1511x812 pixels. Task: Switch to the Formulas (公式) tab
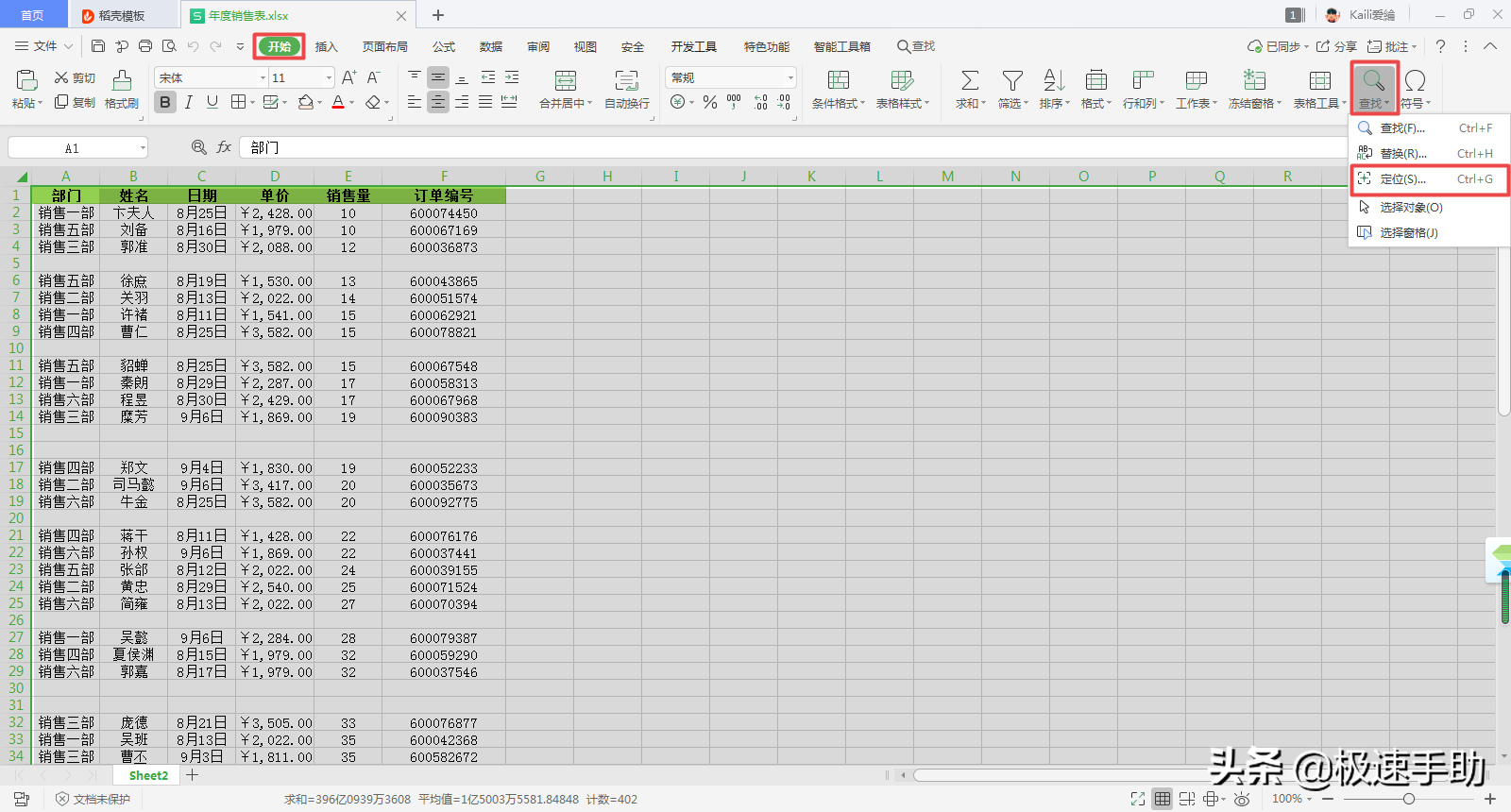click(x=444, y=46)
